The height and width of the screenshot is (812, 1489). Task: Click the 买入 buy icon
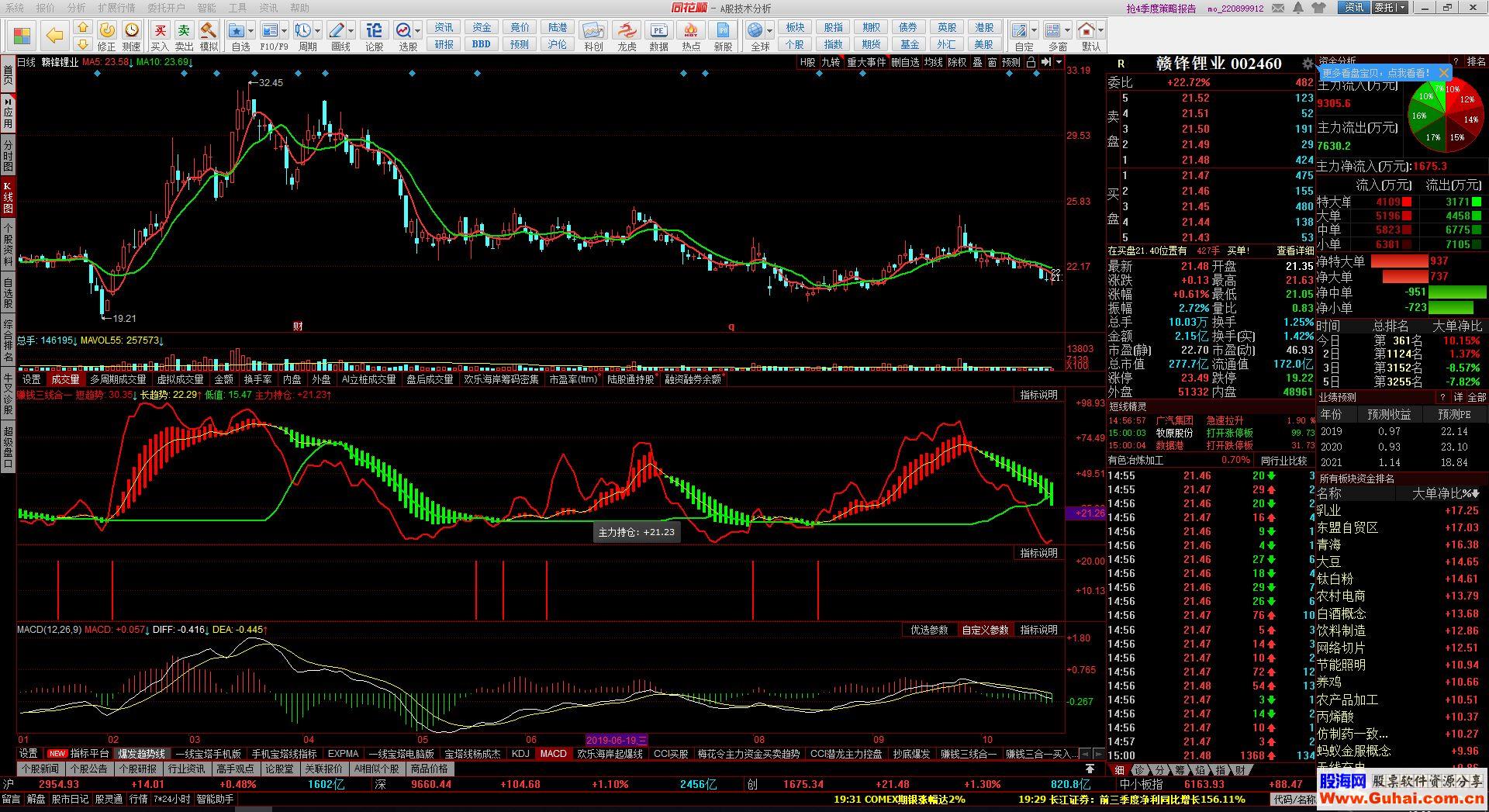coord(160,30)
